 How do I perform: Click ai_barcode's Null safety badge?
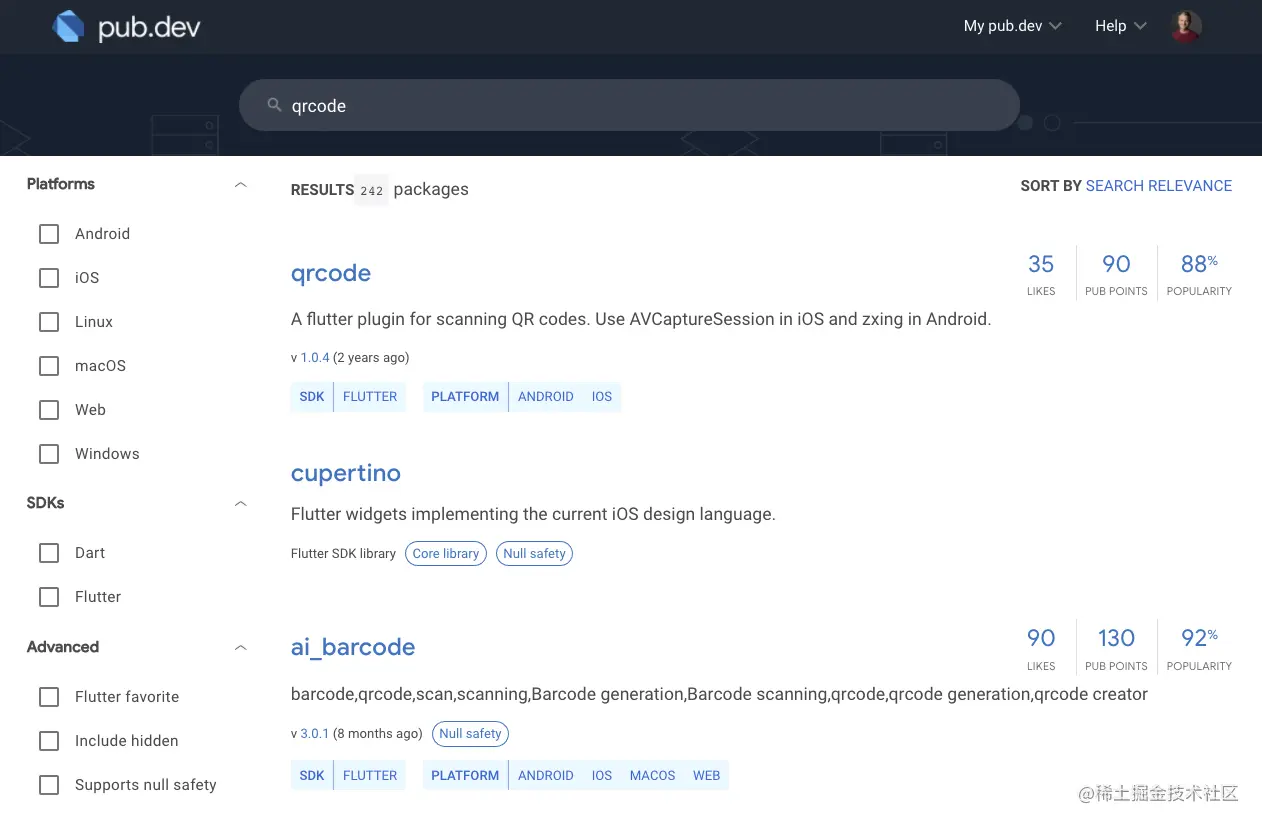pos(470,733)
